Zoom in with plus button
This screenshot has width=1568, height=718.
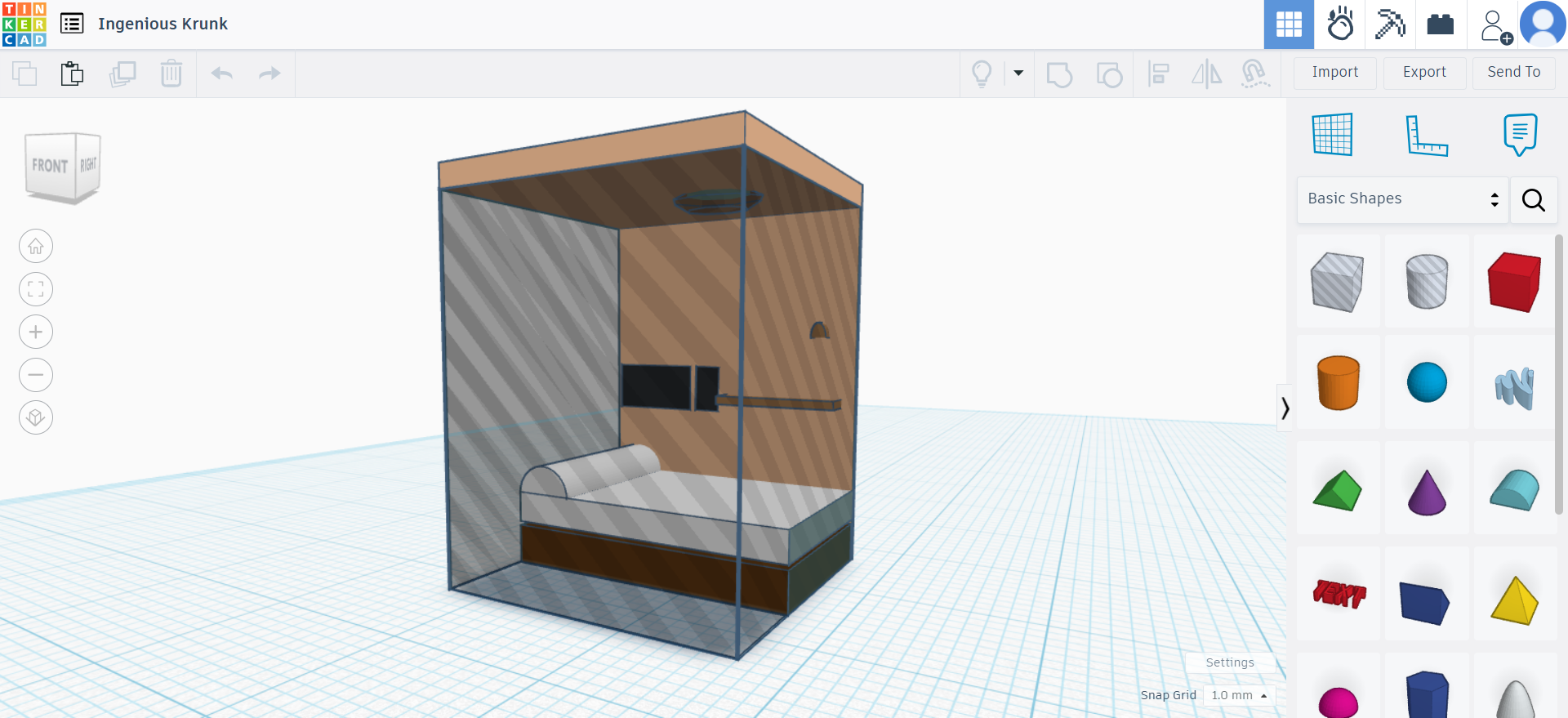click(x=36, y=332)
